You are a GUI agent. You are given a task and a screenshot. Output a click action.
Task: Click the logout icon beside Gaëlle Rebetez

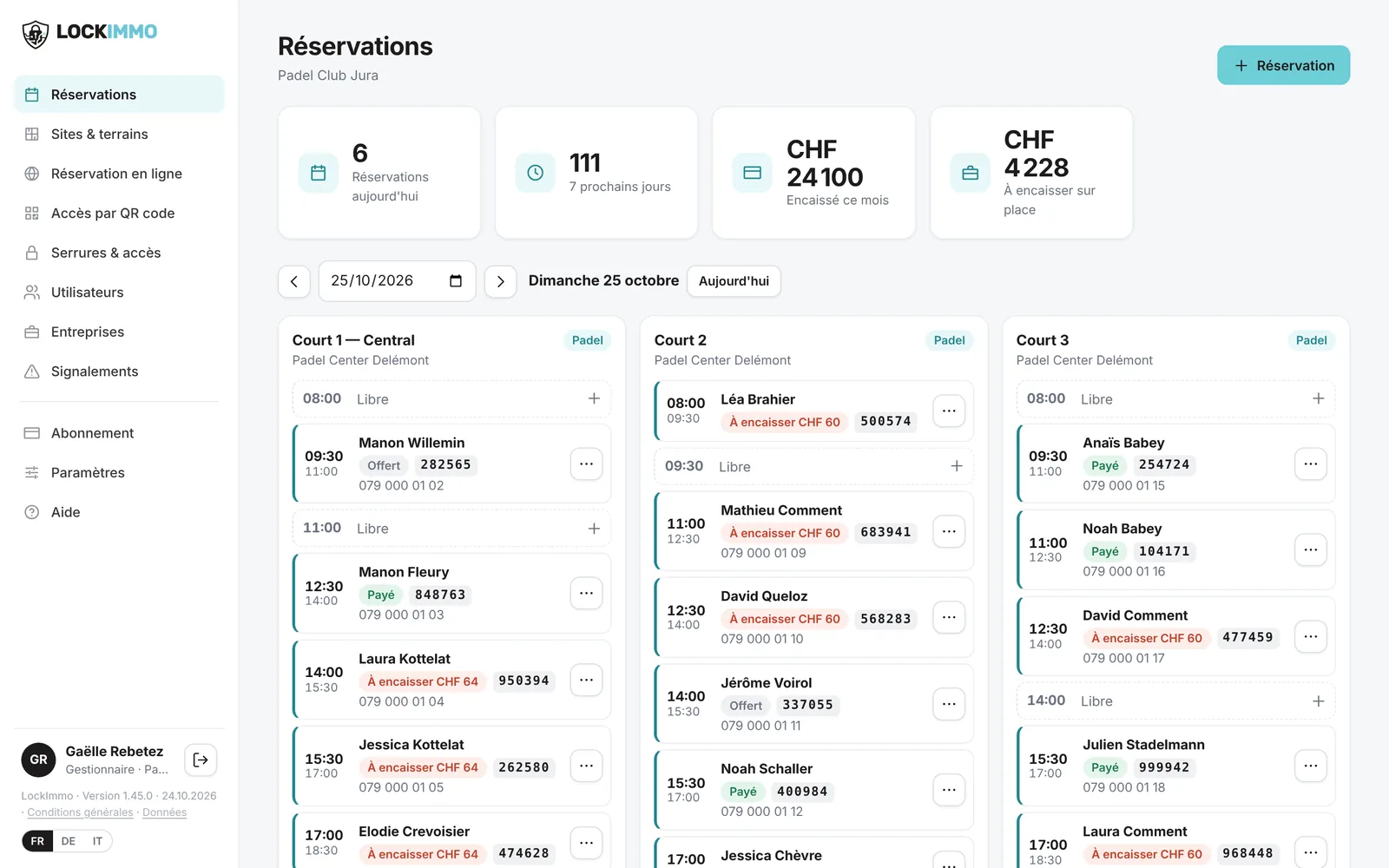pos(201,760)
